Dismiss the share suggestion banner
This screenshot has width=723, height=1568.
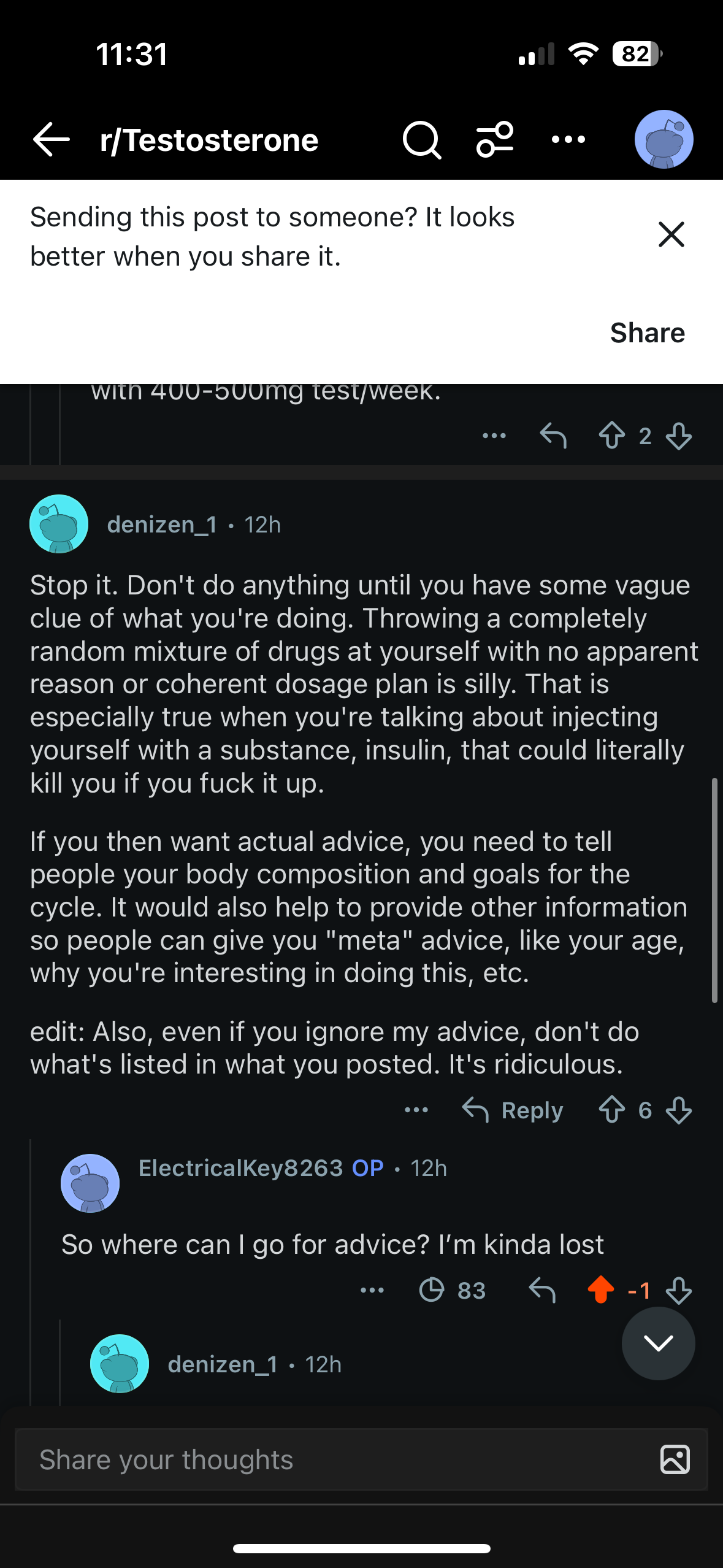[671, 234]
